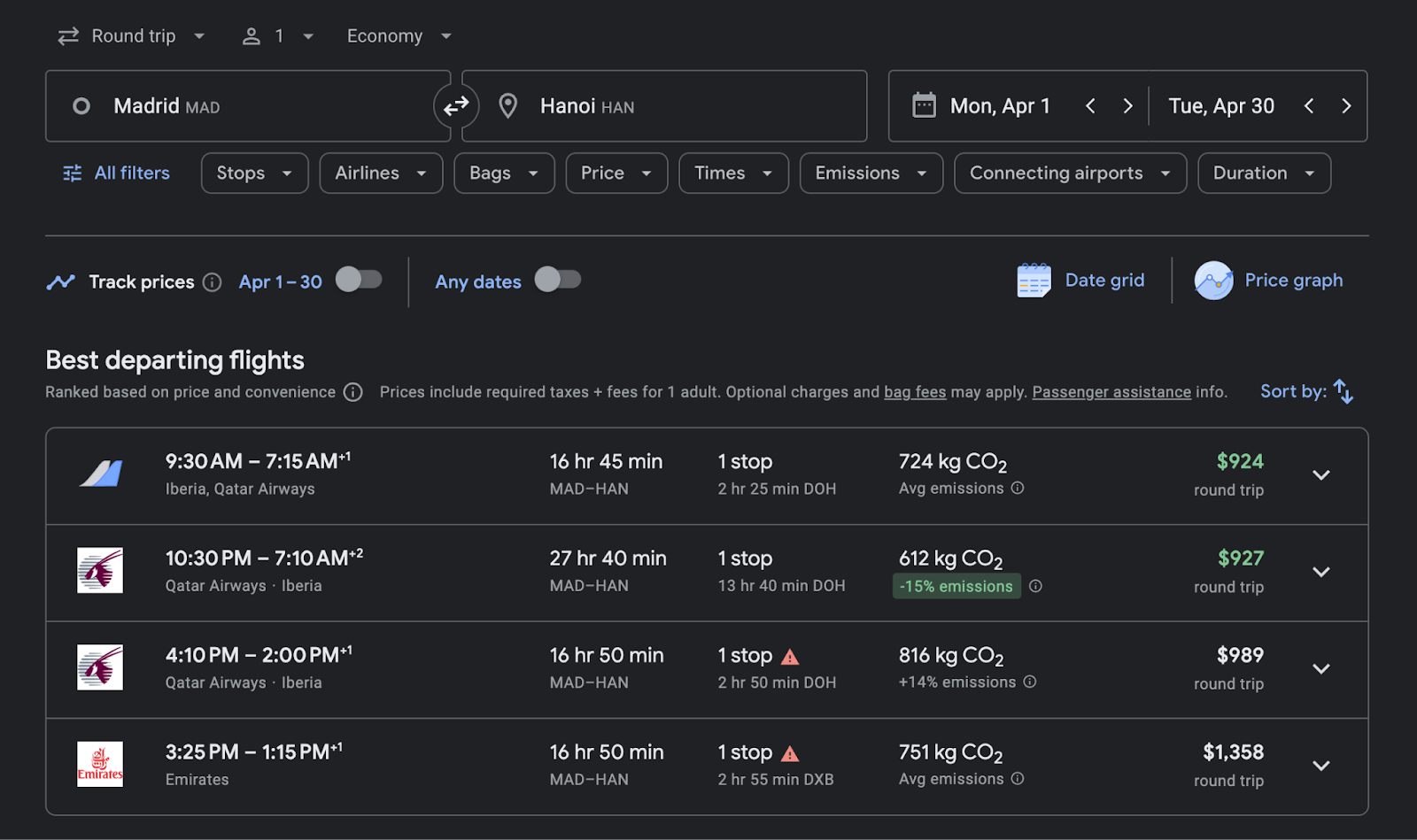Click info icon next to Ranked based on price
The height and width of the screenshot is (840, 1417).
pyautogui.click(x=352, y=392)
